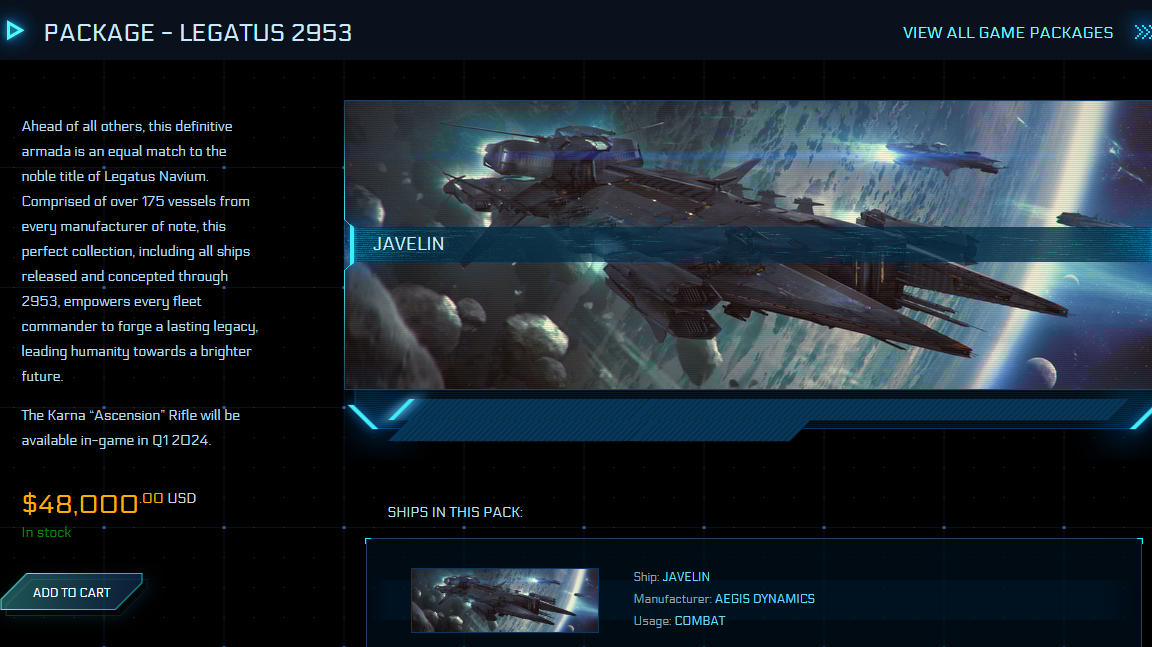Click the cyan bracket accent beside JAVELIN label
The height and width of the screenshot is (647, 1152).
[x=351, y=244]
